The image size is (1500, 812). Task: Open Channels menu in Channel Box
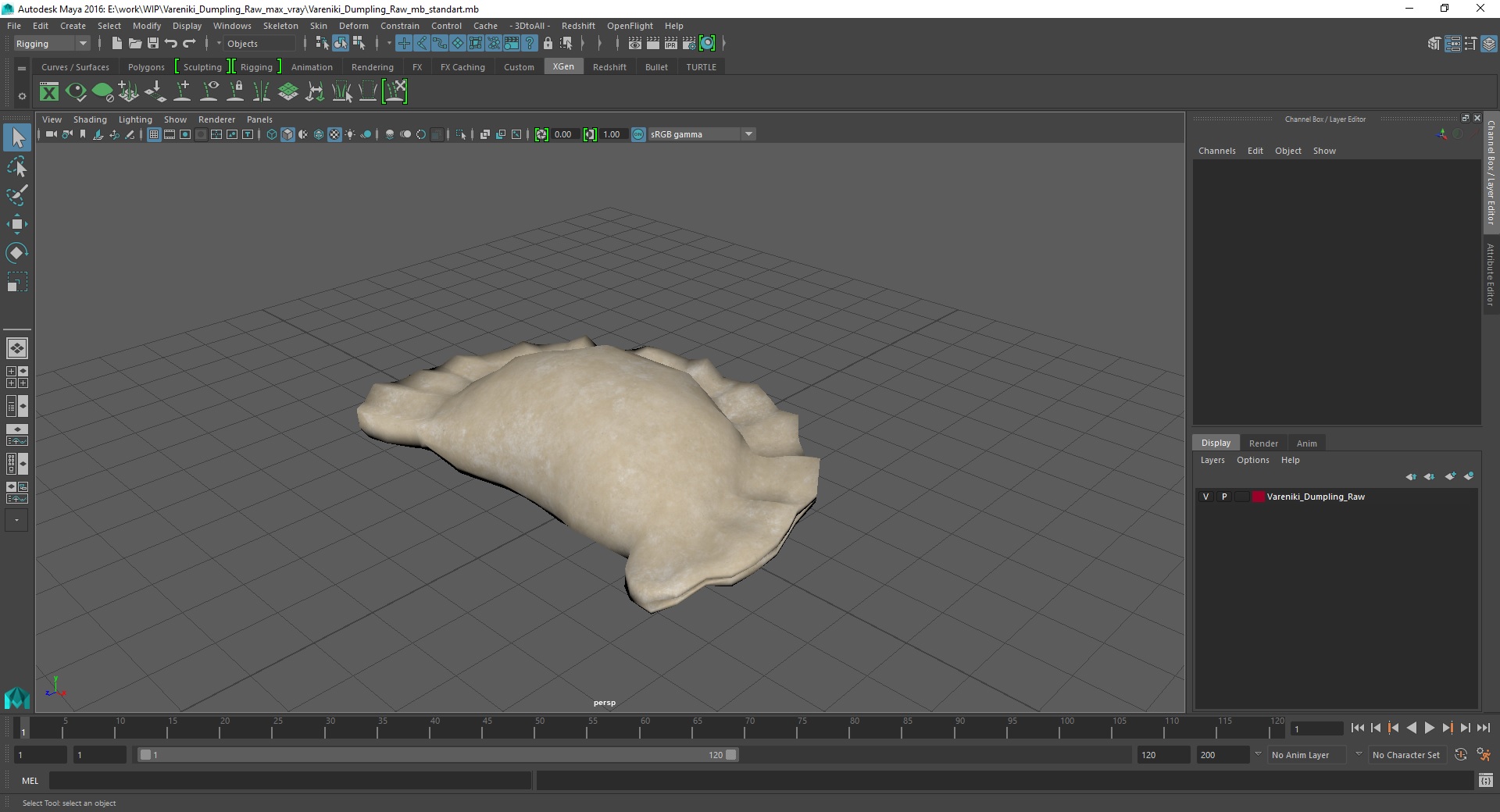click(x=1216, y=151)
